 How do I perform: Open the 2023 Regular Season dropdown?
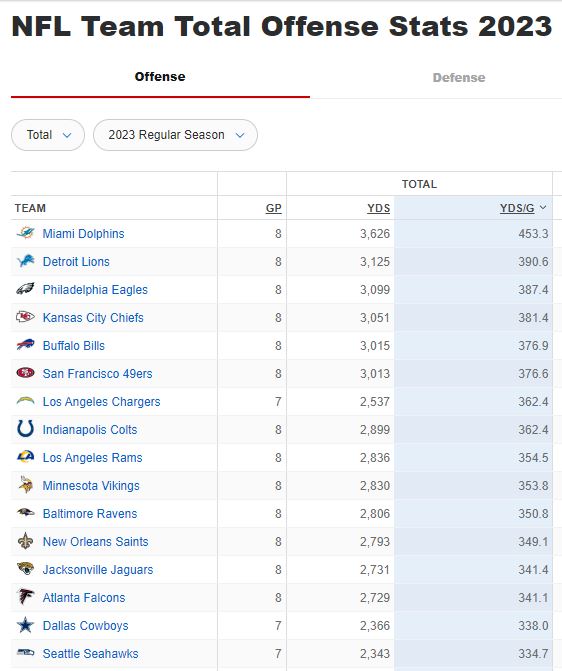pos(175,135)
